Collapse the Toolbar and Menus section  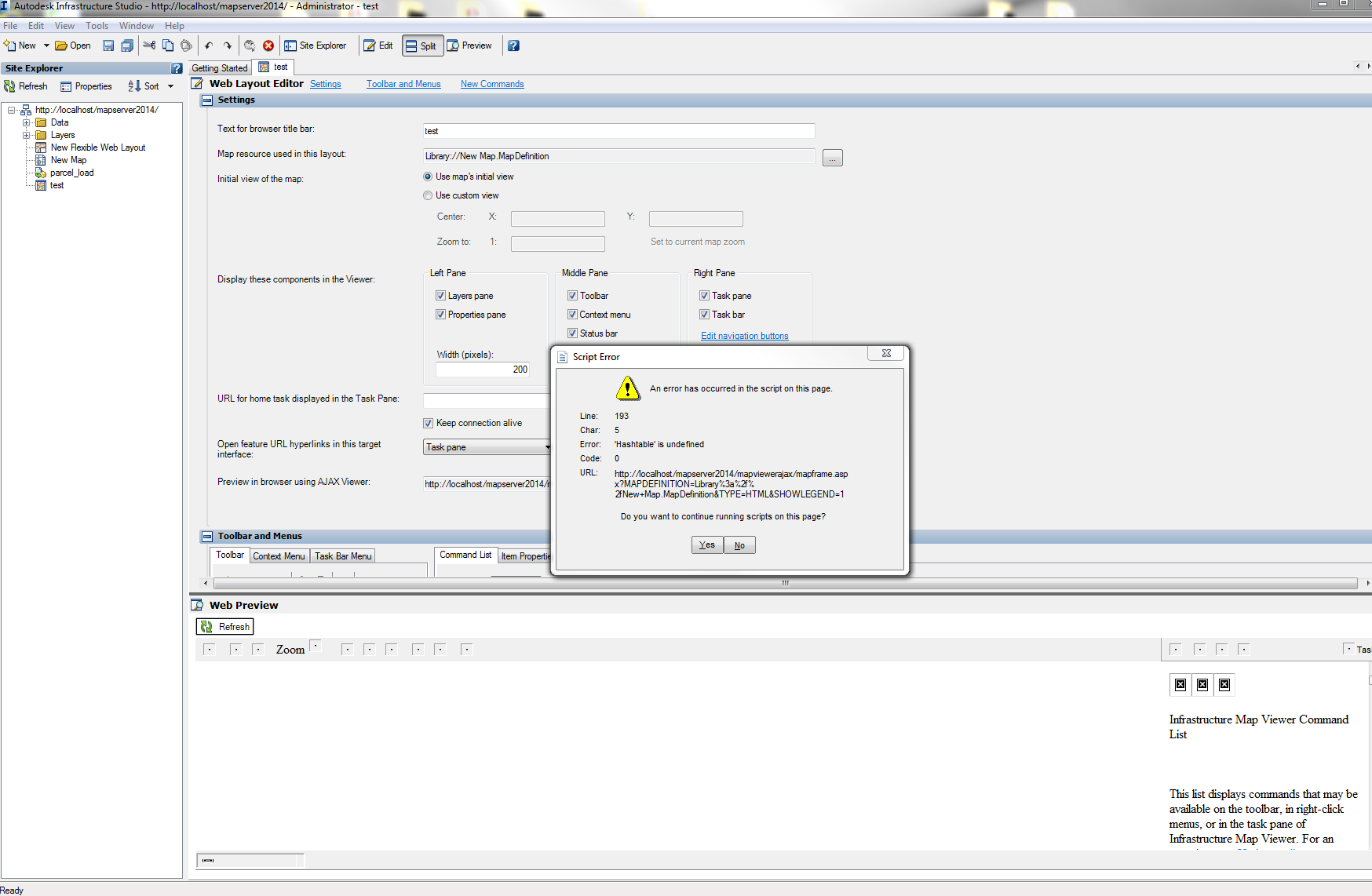coord(207,537)
